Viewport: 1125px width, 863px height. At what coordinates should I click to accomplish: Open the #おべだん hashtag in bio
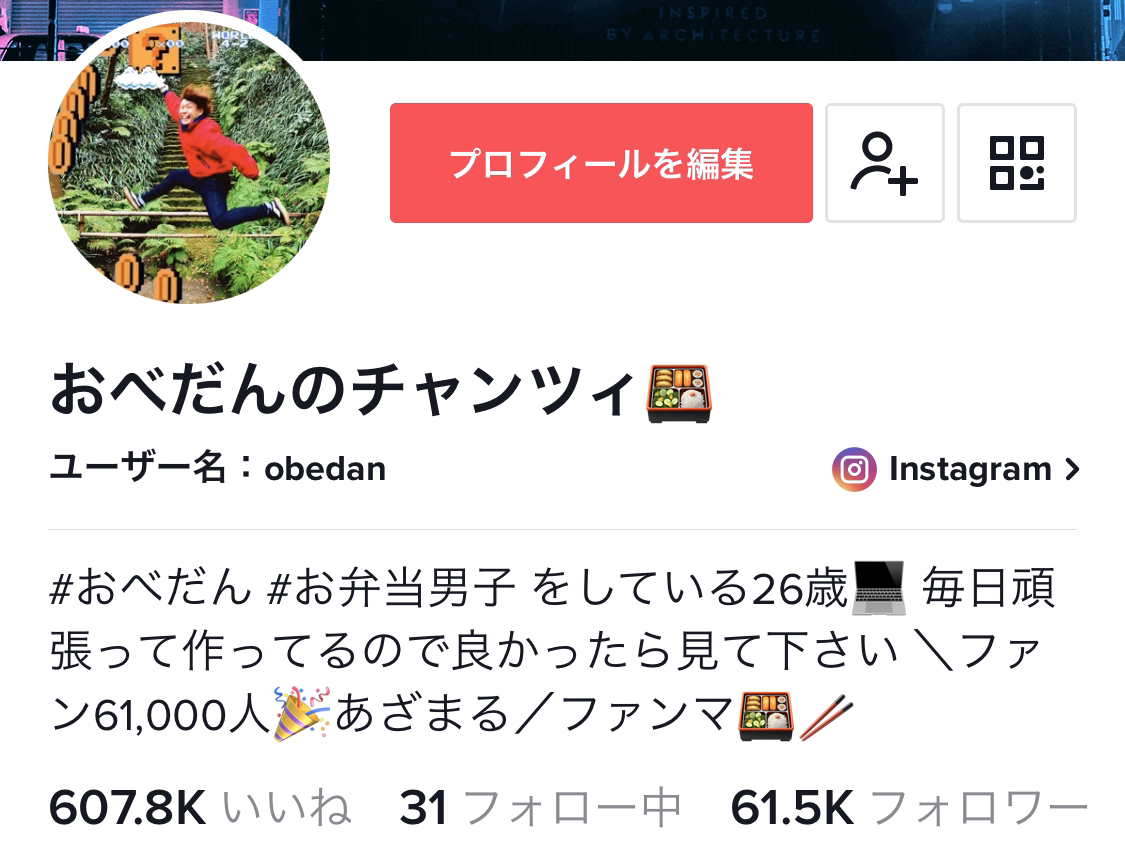(151, 588)
